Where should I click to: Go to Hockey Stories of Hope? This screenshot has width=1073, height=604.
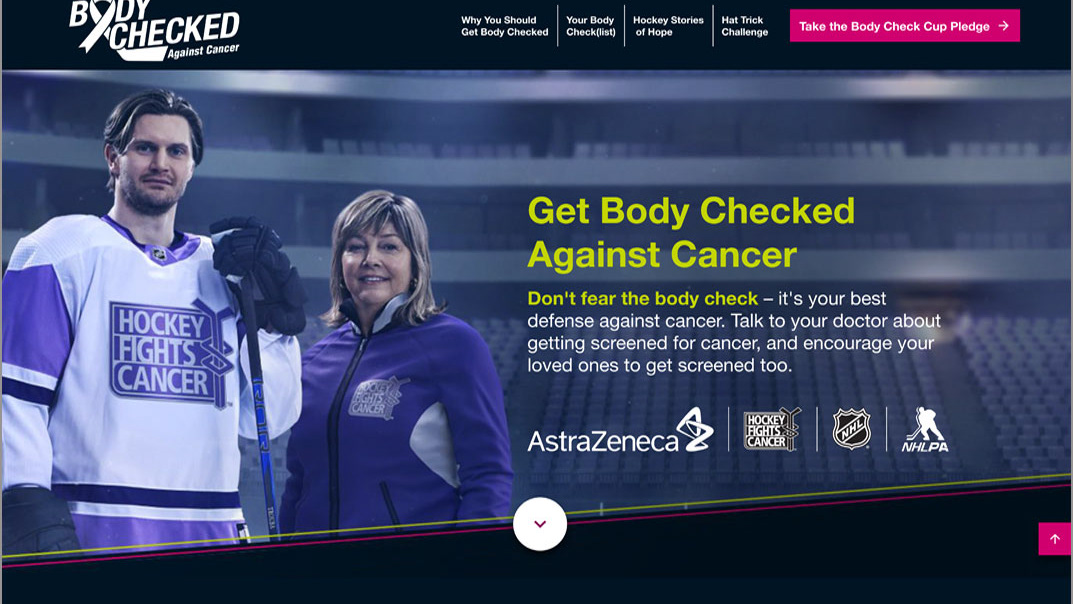coord(668,26)
